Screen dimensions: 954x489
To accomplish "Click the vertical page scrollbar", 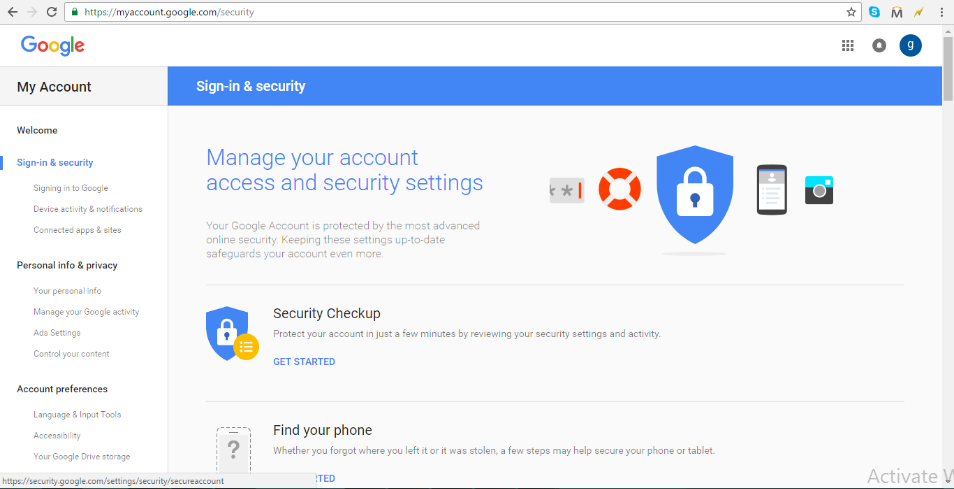I will tap(948, 255).
